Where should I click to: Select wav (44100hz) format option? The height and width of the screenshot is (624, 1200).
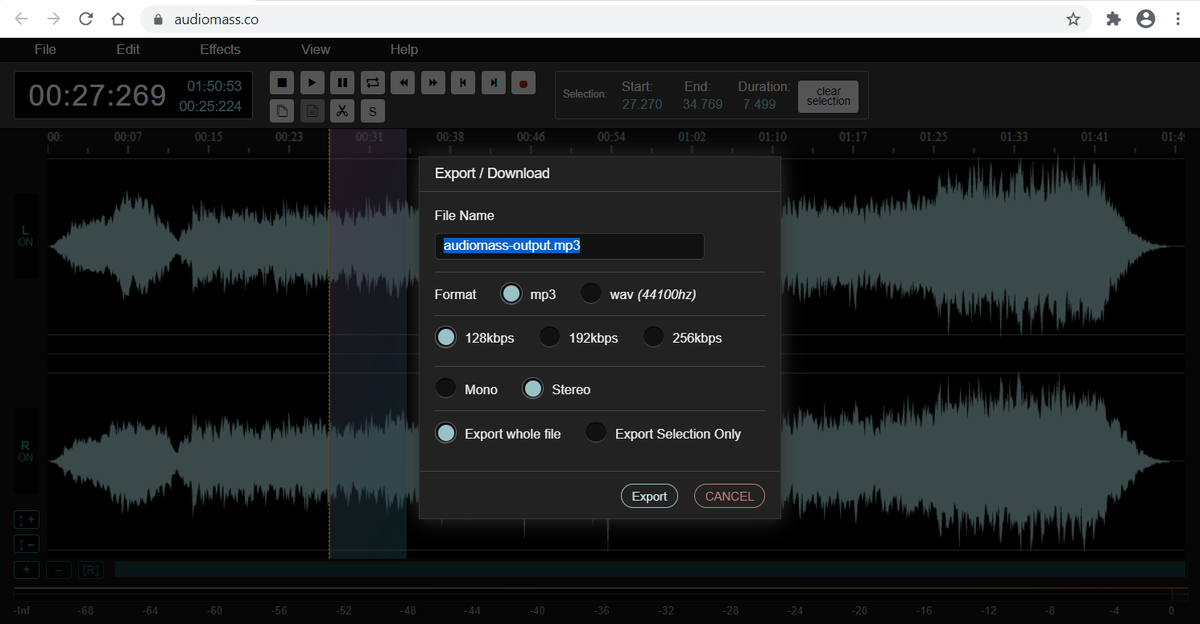click(x=591, y=294)
